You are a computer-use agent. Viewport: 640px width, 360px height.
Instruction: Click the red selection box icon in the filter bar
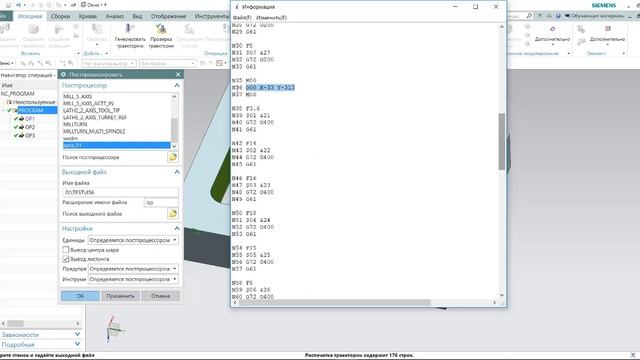tap(220, 63)
